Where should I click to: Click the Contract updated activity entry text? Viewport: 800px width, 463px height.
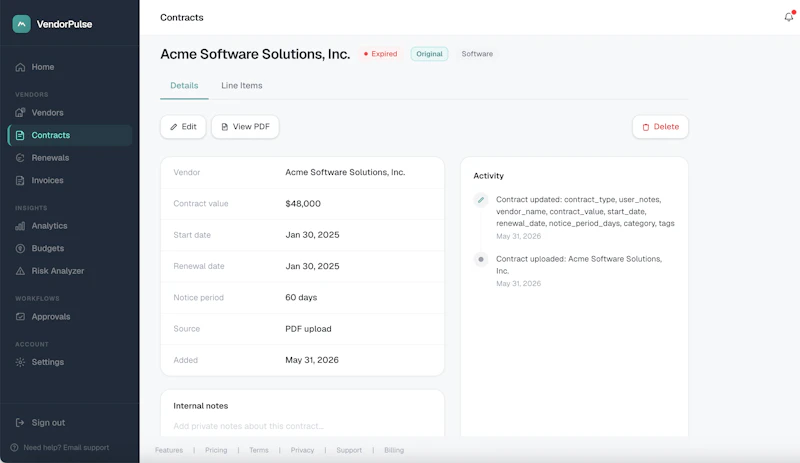(585, 211)
